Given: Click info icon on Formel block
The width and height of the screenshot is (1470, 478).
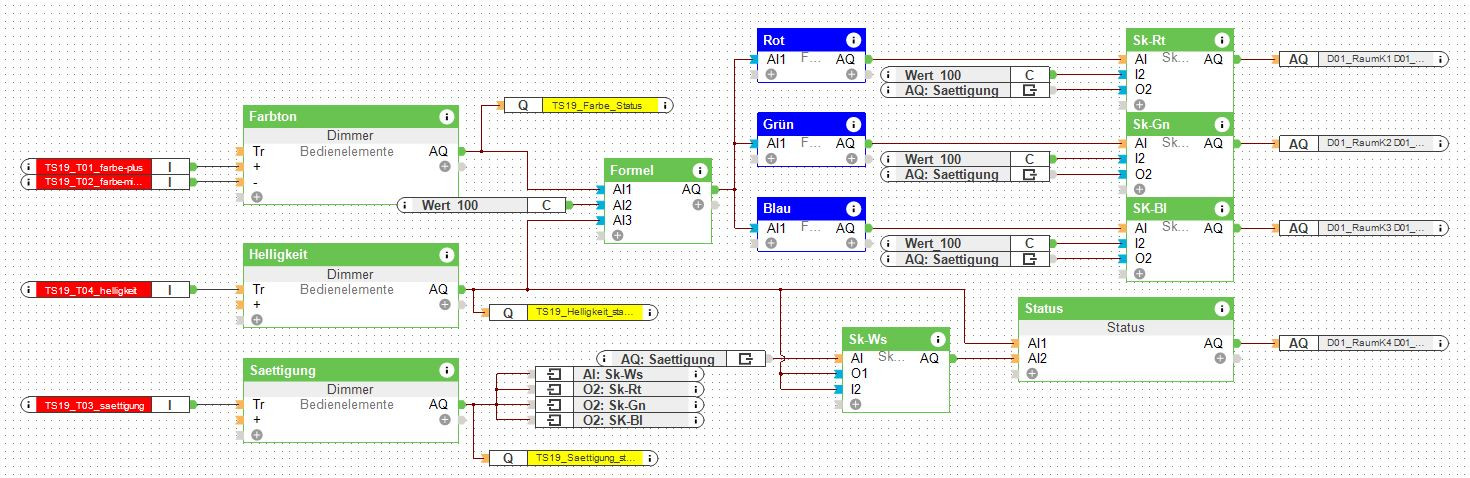Looking at the screenshot, I should pyautogui.click(x=698, y=170).
